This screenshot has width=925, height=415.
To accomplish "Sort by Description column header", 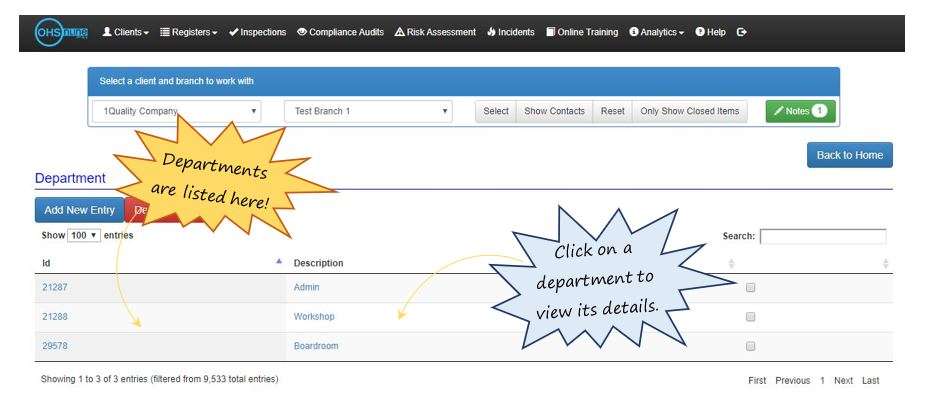I will [319, 263].
